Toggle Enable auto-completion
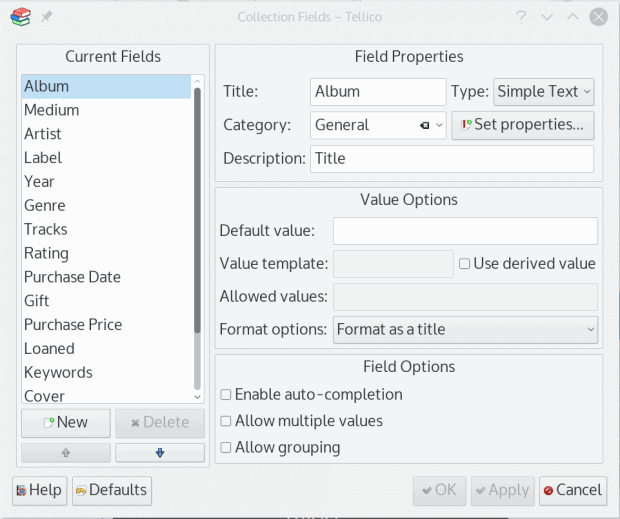Screen dimensions: 620x519 click(226, 395)
